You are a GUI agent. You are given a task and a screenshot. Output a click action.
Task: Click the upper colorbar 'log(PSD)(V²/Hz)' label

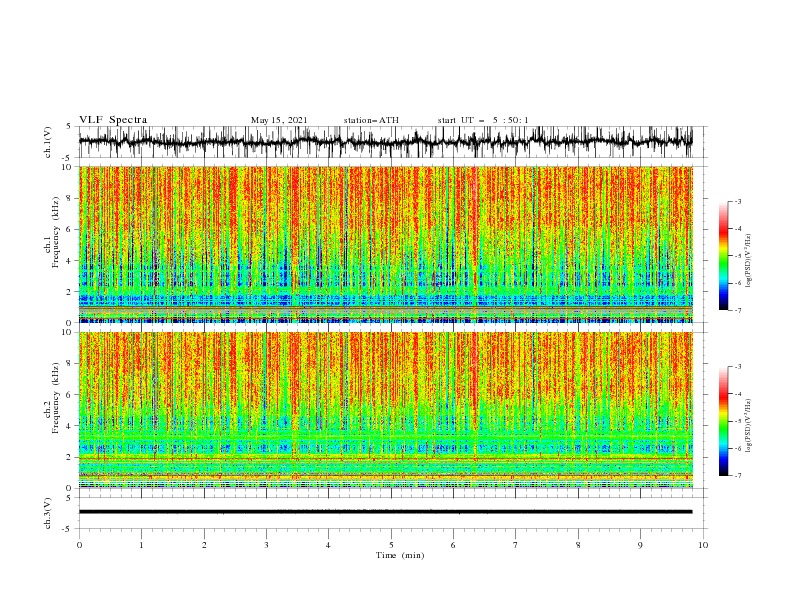pos(749,261)
